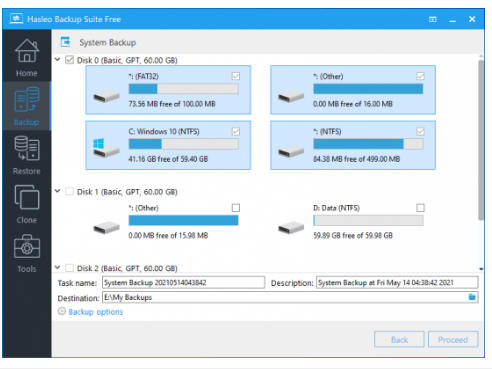Click the vertical scrollbar thumb in the disk list
This screenshot has width=492, height=369.
point(481,140)
